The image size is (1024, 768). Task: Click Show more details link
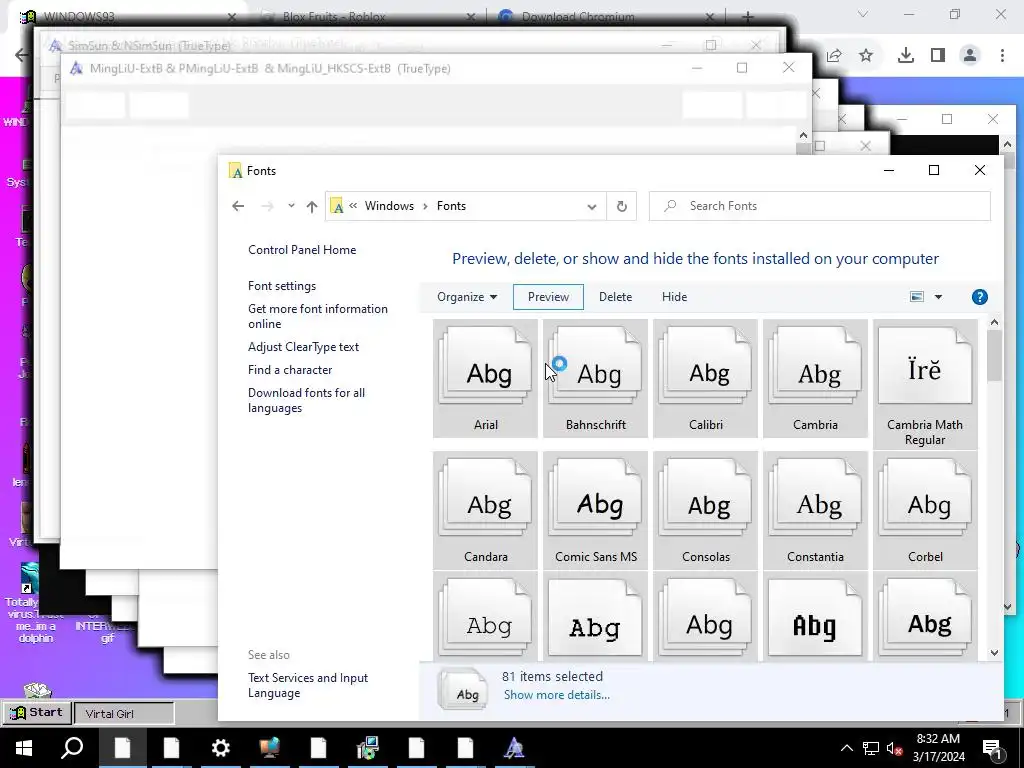coord(556,695)
